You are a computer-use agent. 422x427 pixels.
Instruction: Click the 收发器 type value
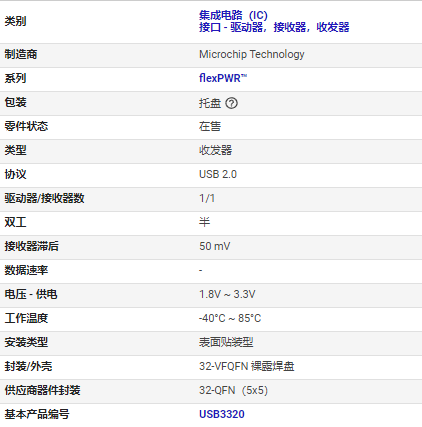click(x=215, y=150)
